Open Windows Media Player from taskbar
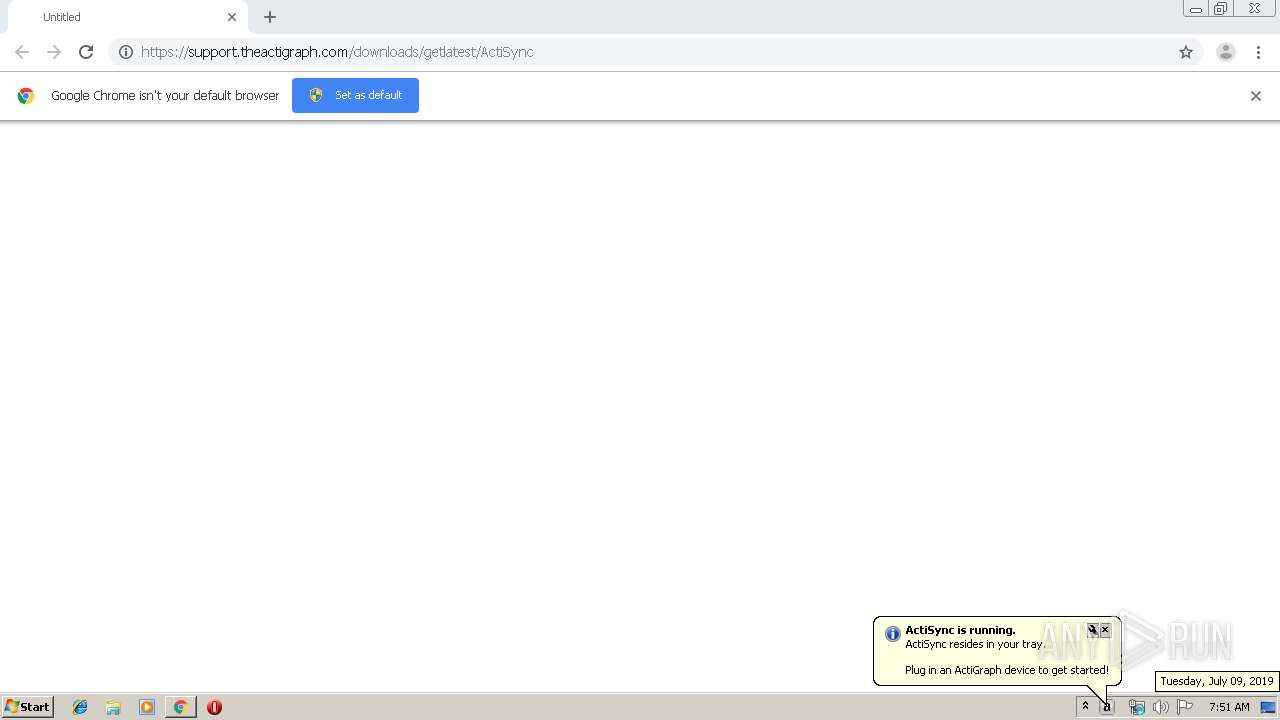The width and height of the screenshot is (1280, 720). 147,707
